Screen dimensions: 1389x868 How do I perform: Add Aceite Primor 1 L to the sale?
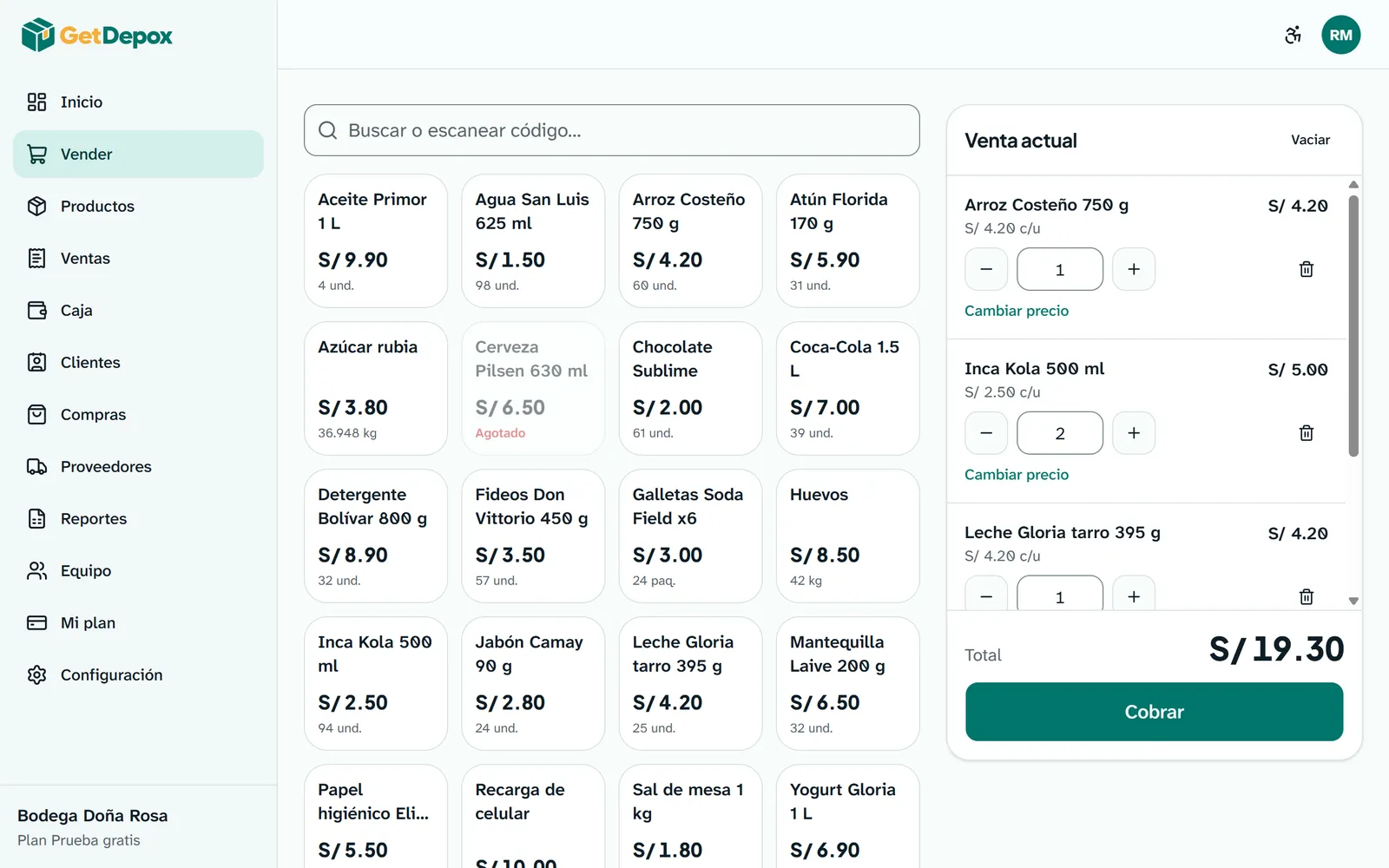pyautogui.click(x=376, y=241)
